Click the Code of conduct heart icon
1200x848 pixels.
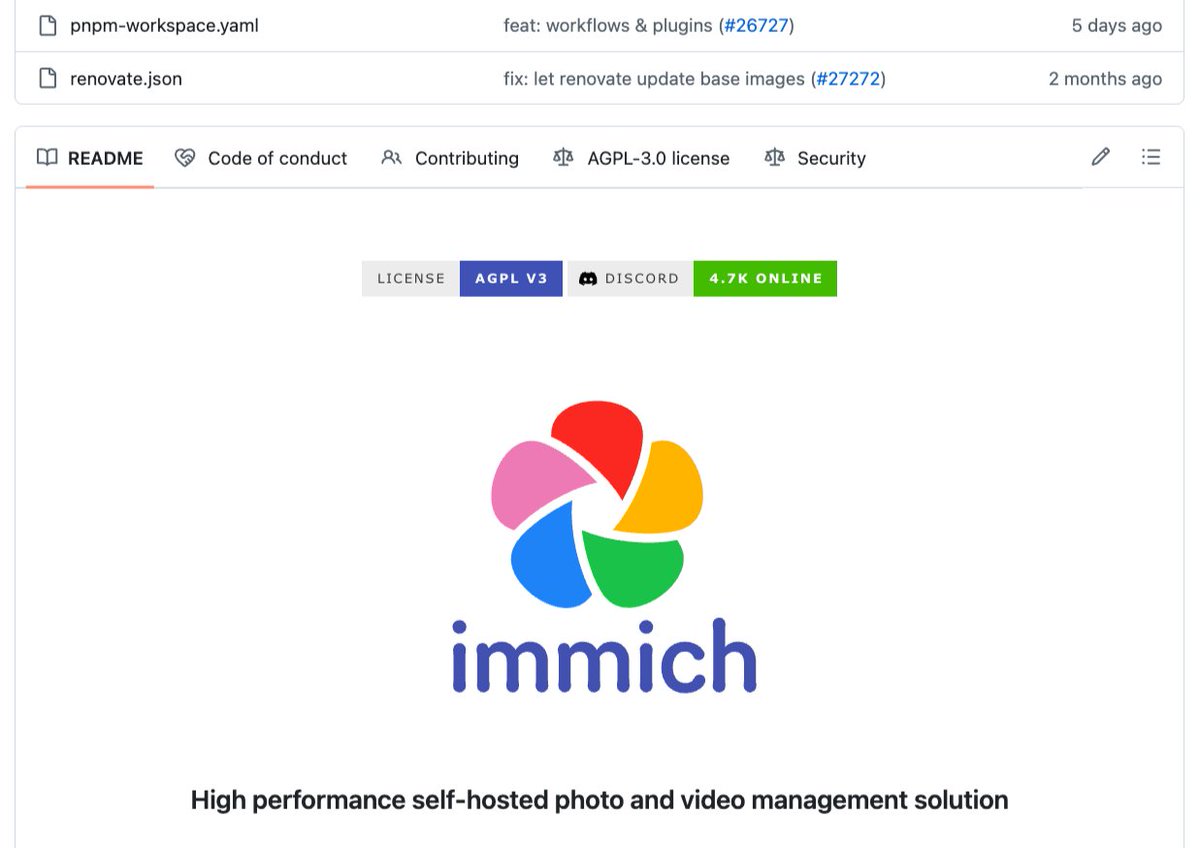coord(185,158)
